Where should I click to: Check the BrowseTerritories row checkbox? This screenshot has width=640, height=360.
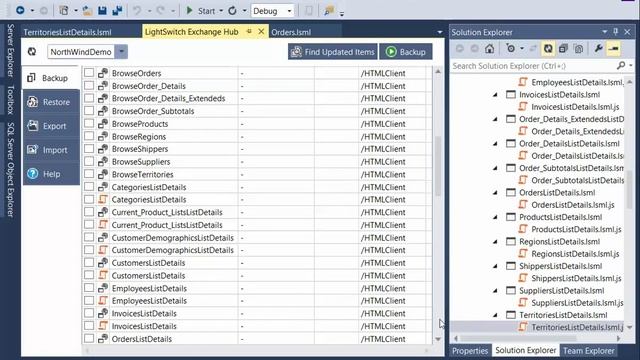tap(89, 174)
